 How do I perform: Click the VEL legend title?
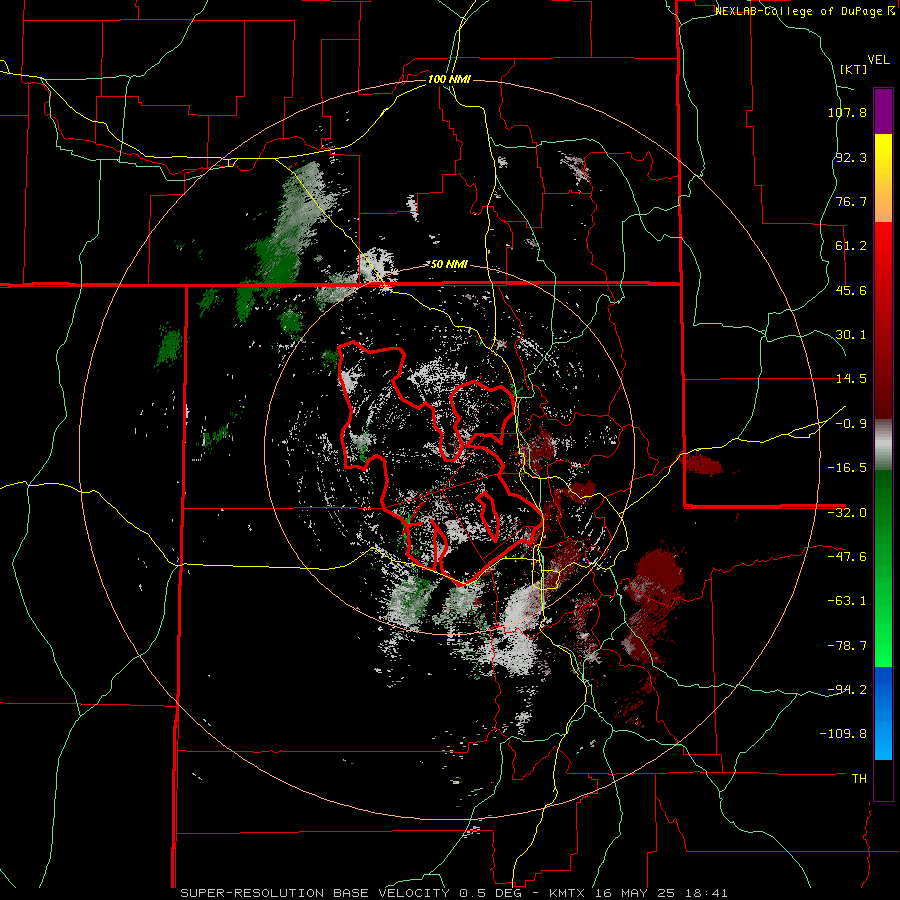click(x=878, y=60)
